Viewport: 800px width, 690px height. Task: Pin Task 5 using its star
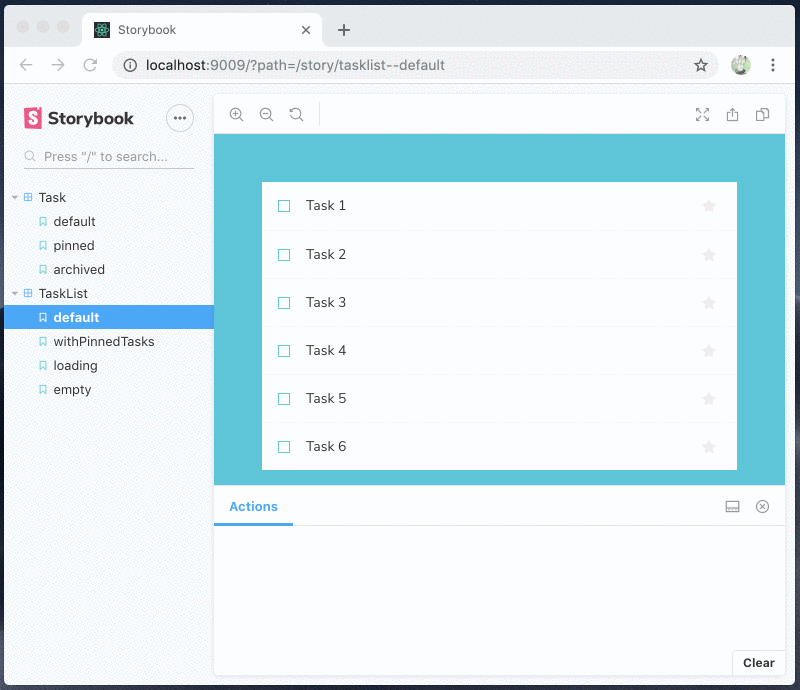pyautogui.click(x=709, y=399)
